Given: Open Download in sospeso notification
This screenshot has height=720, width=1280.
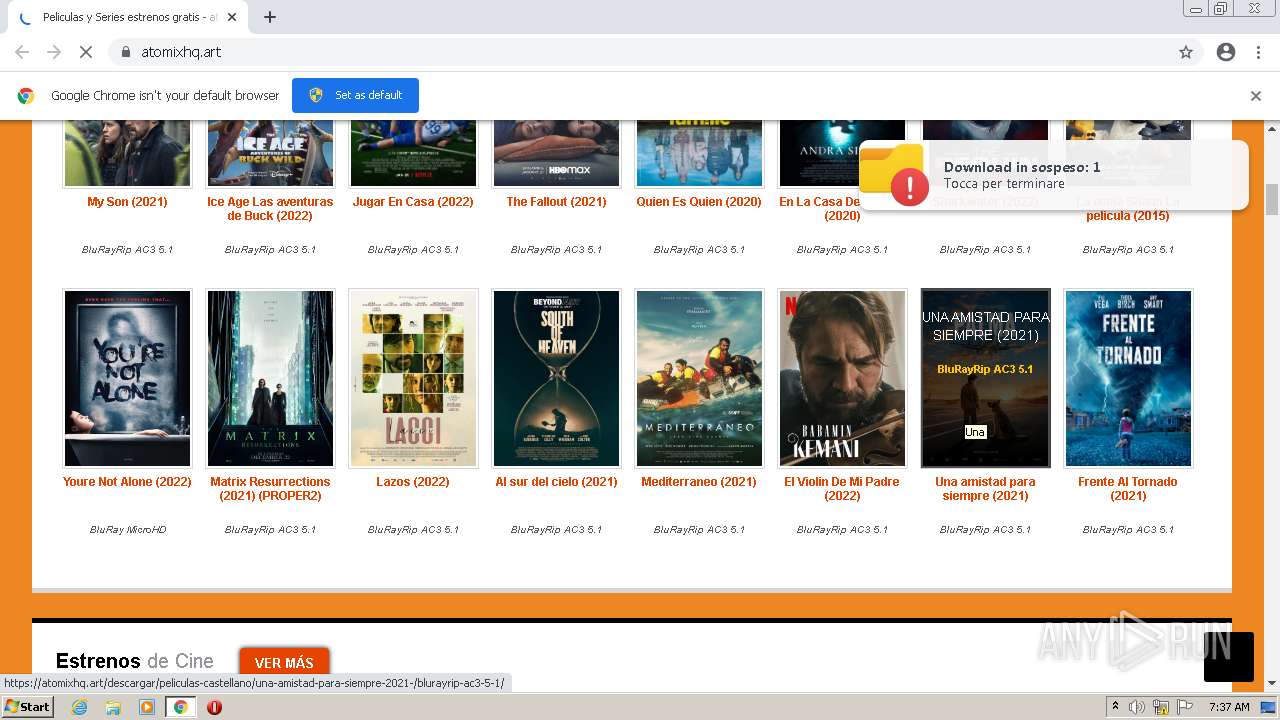Looking at the screenshot, I should (1052, 175).
